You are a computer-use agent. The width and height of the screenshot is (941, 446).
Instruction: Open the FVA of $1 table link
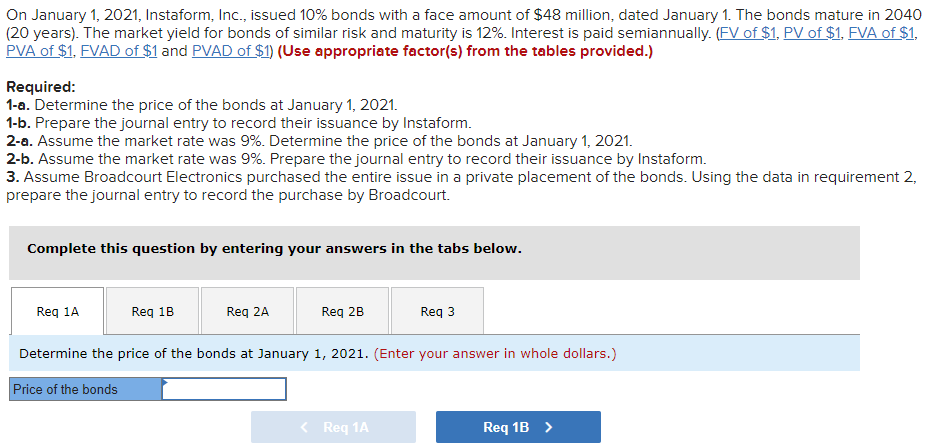pyautogui.click(x=881, y=34)
